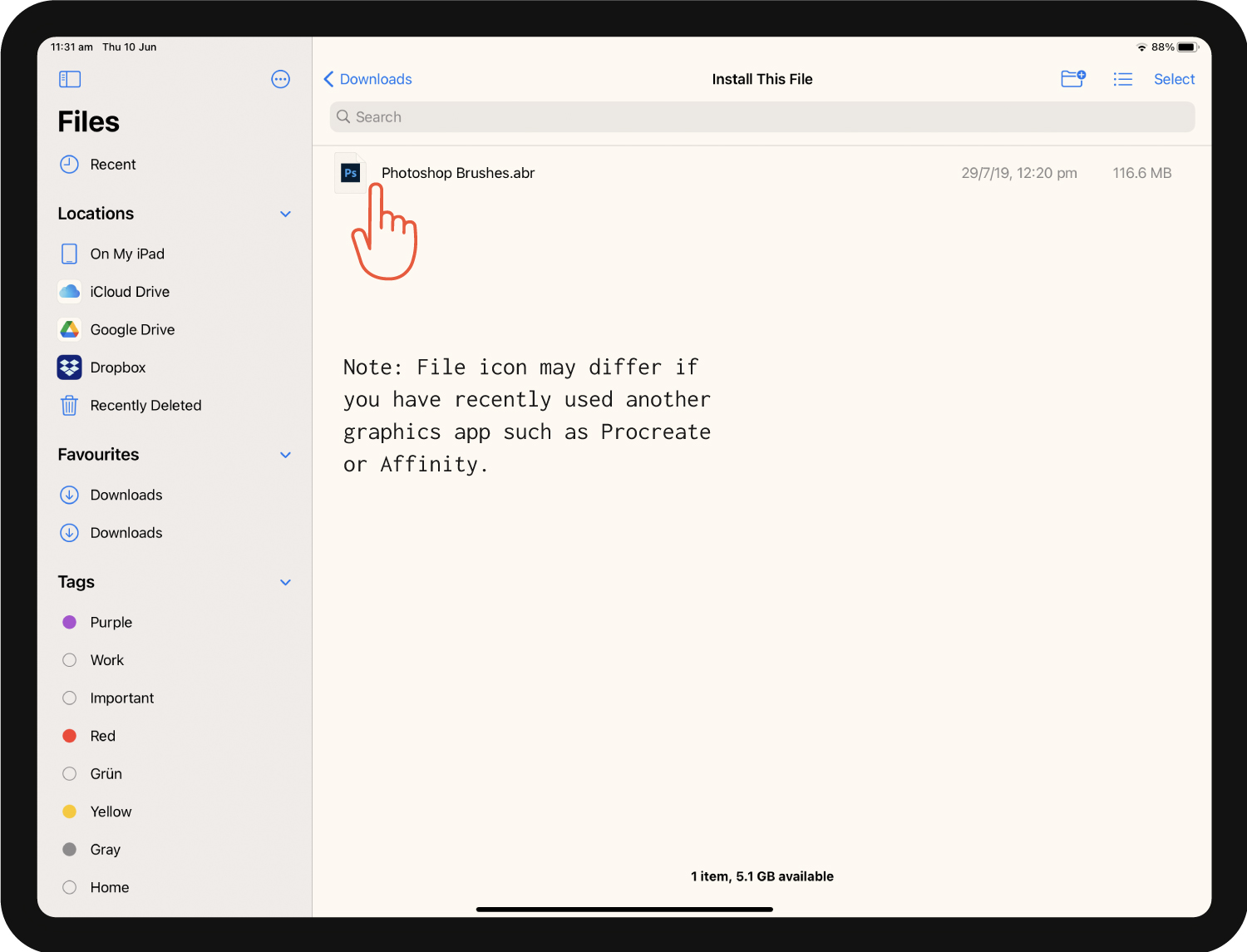Tap the Wi-Fi icon in status bar
The image size is (1247, 952).
pos(1142,47)
